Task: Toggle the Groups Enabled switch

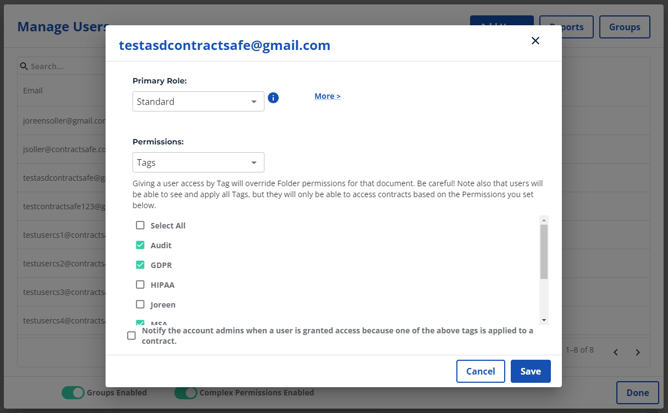Action: [73, 393]
